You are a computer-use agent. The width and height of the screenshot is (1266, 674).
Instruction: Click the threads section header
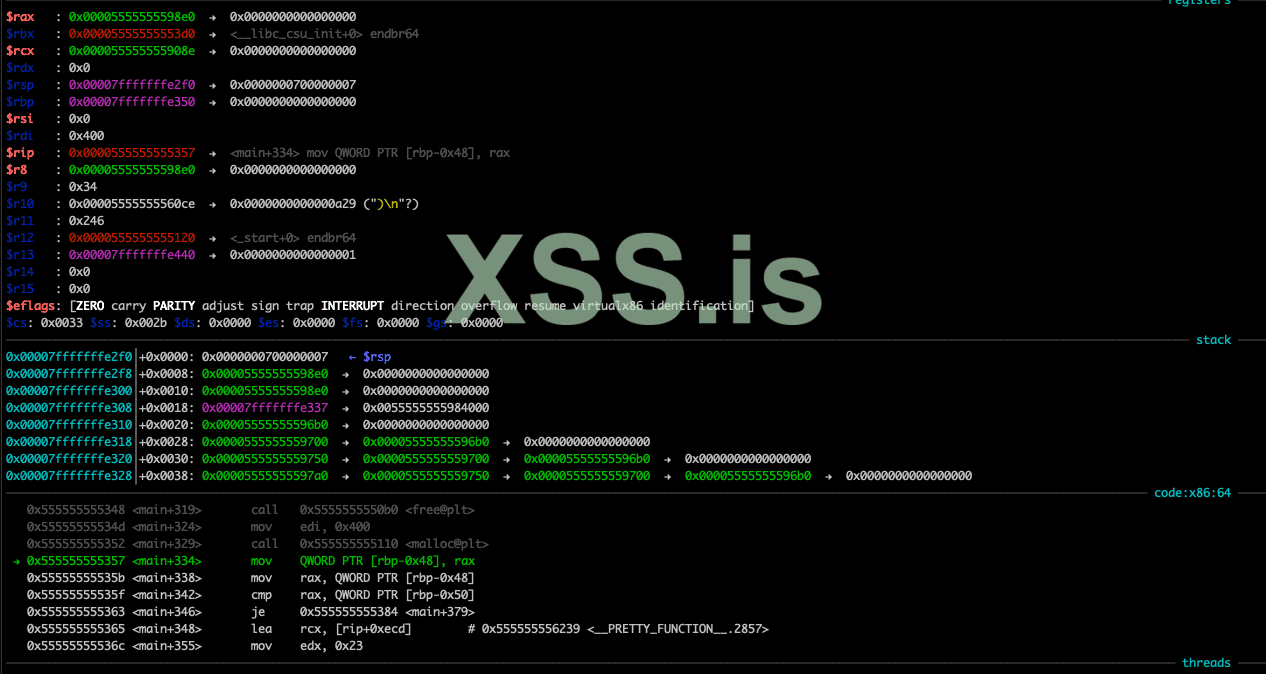click(1206, 663)
